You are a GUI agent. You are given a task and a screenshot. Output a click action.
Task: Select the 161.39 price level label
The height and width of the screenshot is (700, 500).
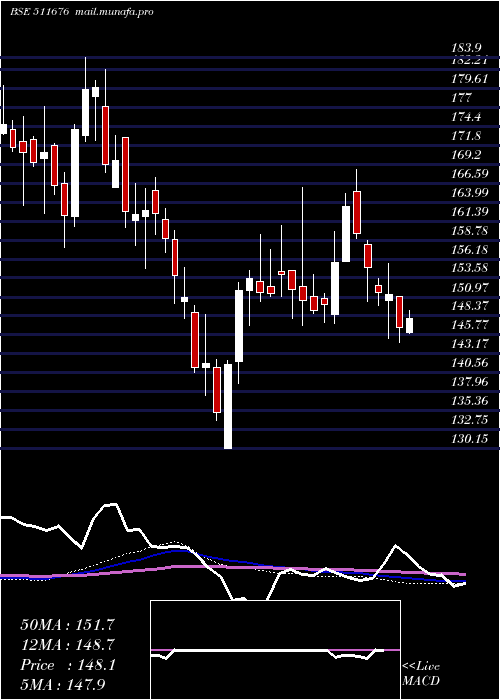(470, 212)
